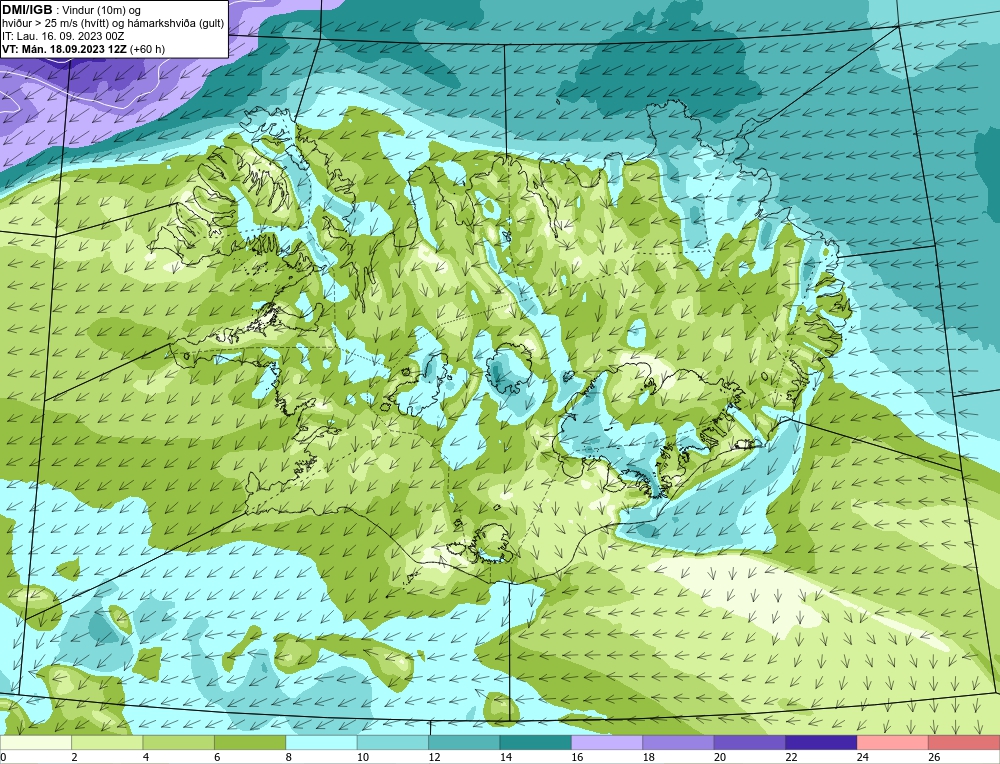The image size is (1000, 764).
Task: Click the 'VT: Mán. 18.09.2023 12Z' valid time
Action: click(64, 49)
